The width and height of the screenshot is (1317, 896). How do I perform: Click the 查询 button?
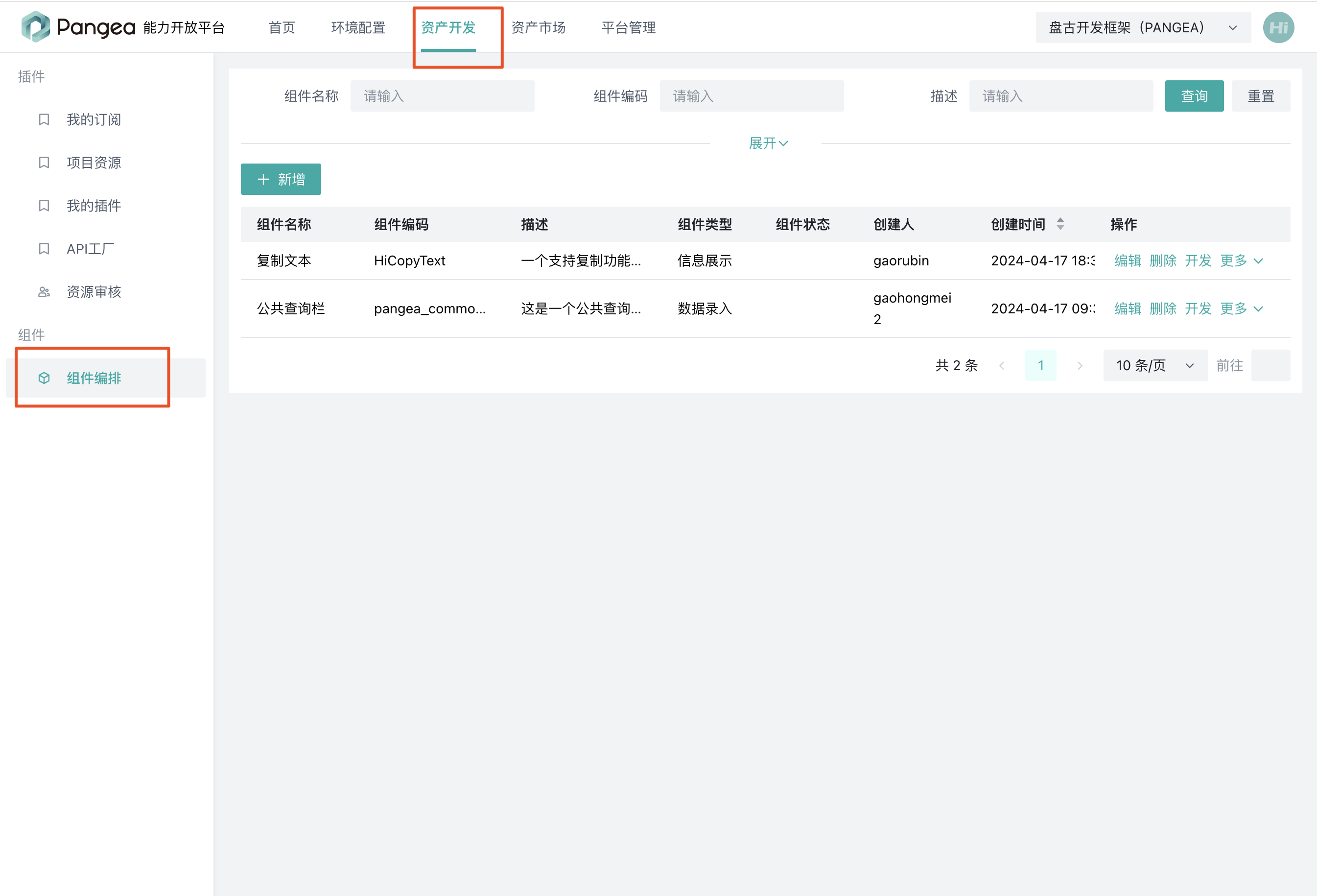[x=1194, y=96]
